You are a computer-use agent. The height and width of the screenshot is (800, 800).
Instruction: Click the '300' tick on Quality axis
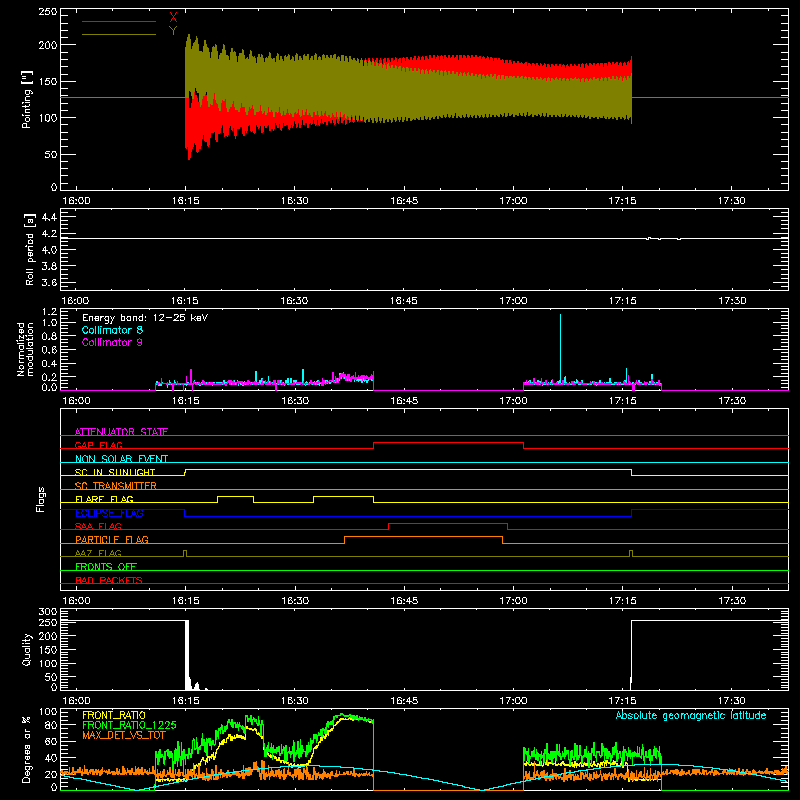coord(47,612)
